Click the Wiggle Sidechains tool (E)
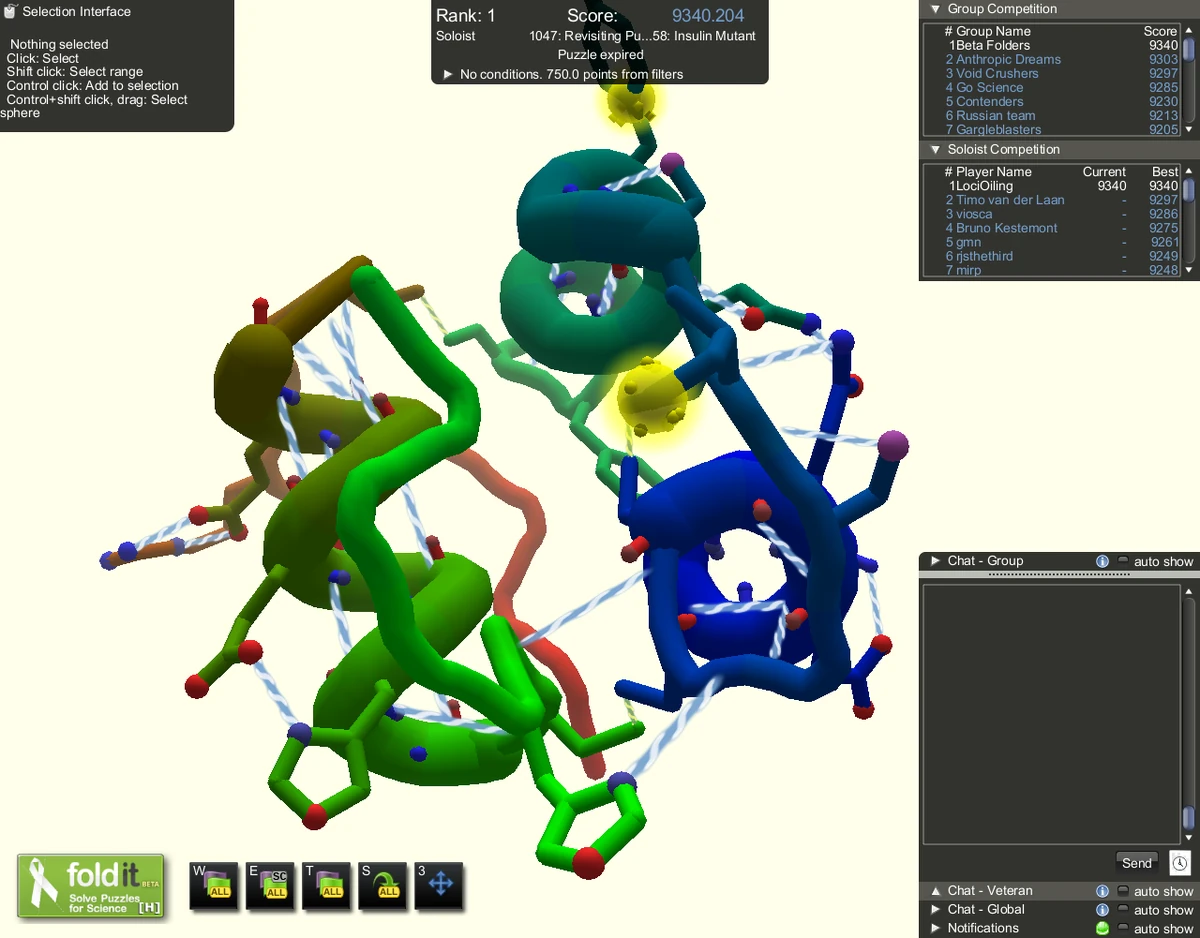 click(x=271, y=885)
